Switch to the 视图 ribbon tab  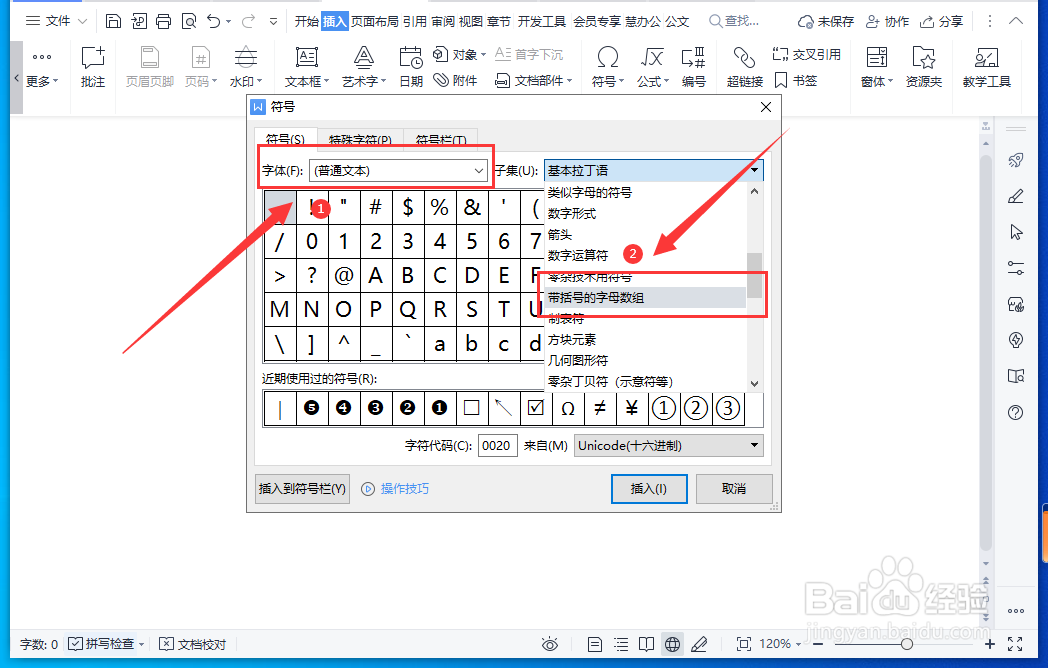(471, 21)
